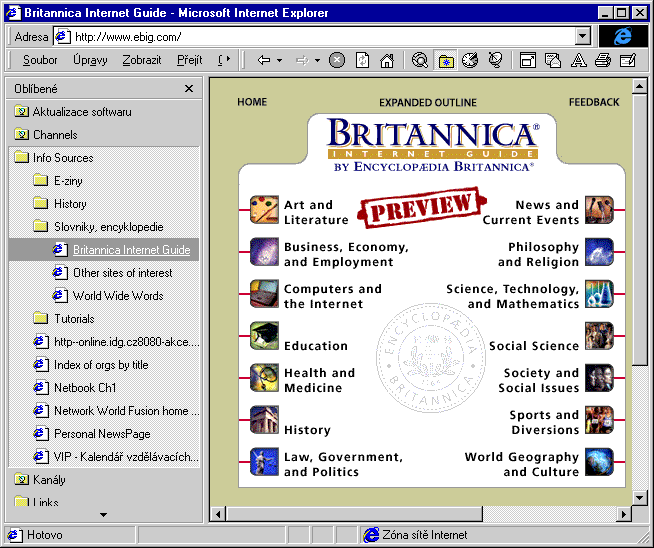Open the Channels toolbar icon
654x548 pixels.
495,60
